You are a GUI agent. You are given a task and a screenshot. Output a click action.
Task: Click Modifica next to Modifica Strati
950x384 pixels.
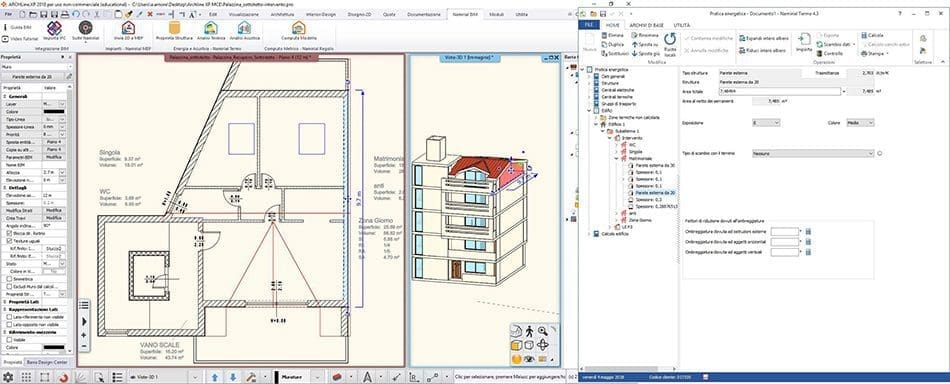click(x=53, y=210)
